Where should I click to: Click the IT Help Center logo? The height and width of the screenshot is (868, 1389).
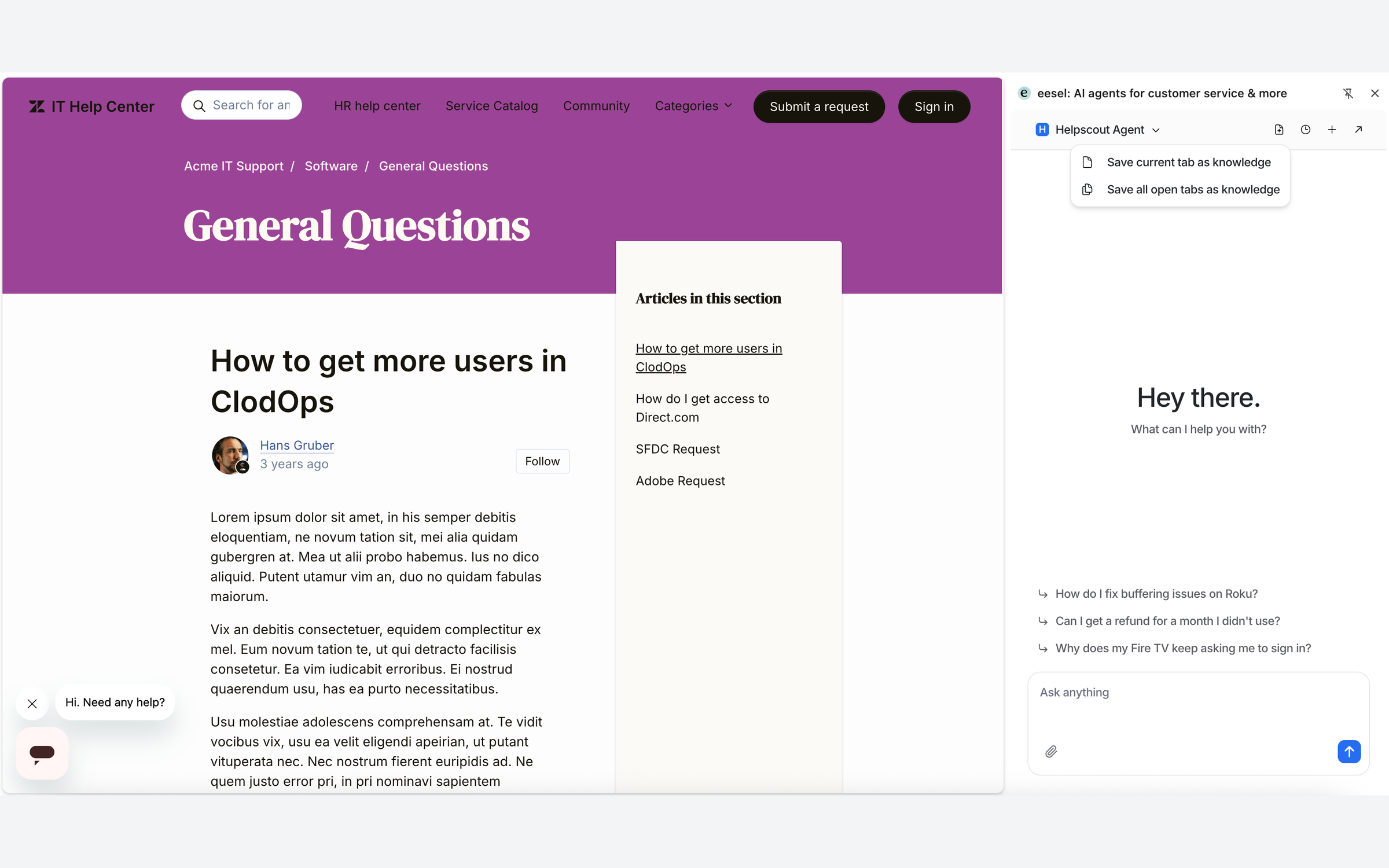click(x=91, y=106)
